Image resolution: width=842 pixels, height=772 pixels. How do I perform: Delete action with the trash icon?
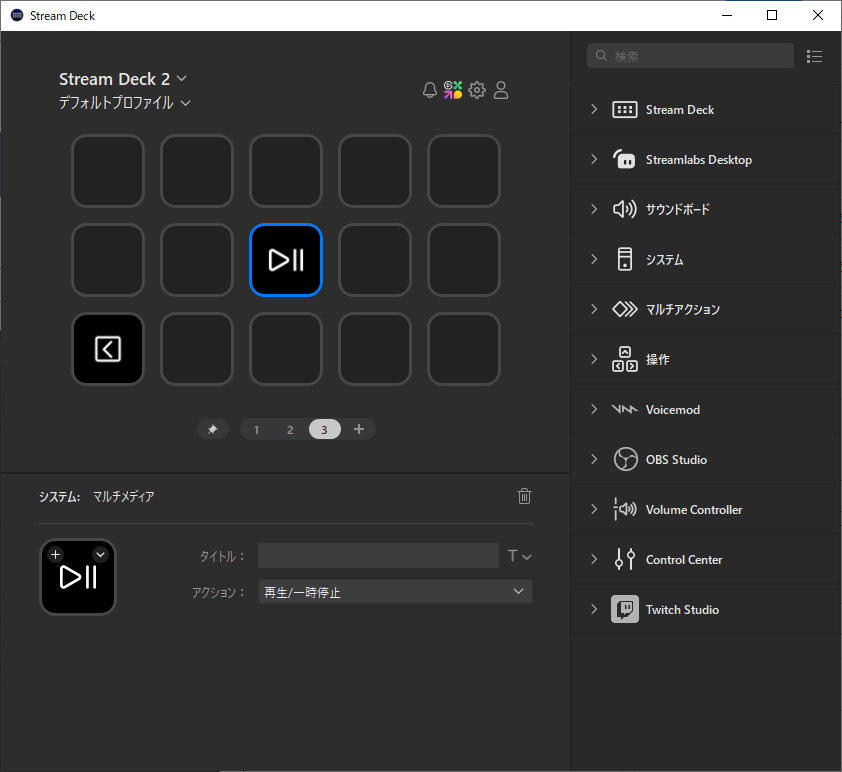525,496
